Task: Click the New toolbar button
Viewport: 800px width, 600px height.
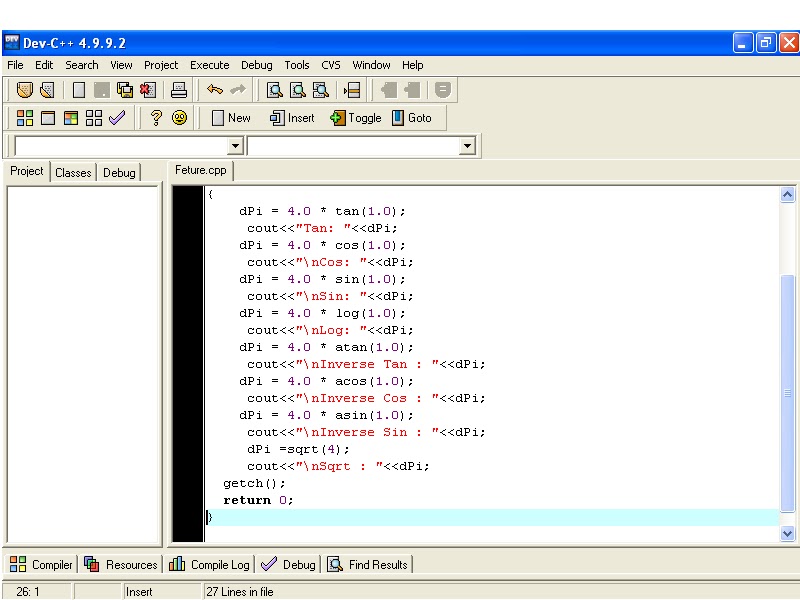Action: tap(231, 118)
